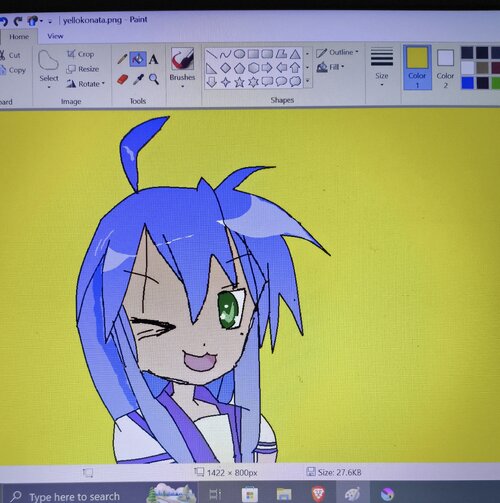Click the Resize button
This screenshot has height=503, width=500.
click(83, 69)
